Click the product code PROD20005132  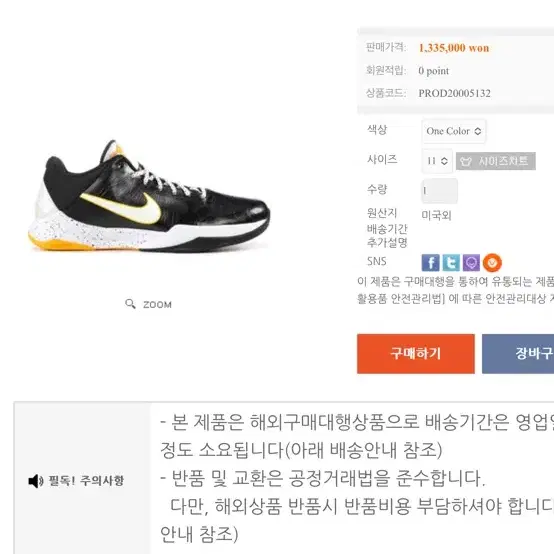coord(454,93)
